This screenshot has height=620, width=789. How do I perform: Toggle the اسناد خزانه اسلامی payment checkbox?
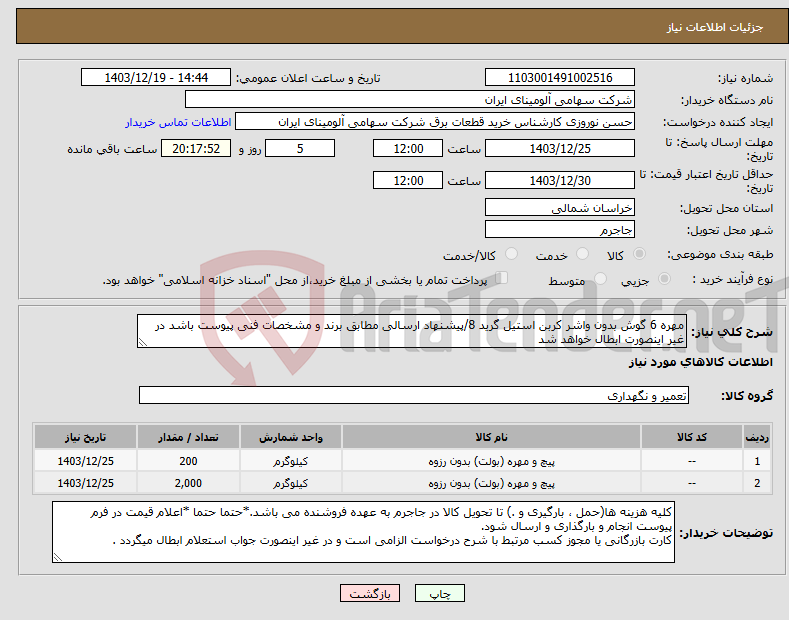[502, 278]
